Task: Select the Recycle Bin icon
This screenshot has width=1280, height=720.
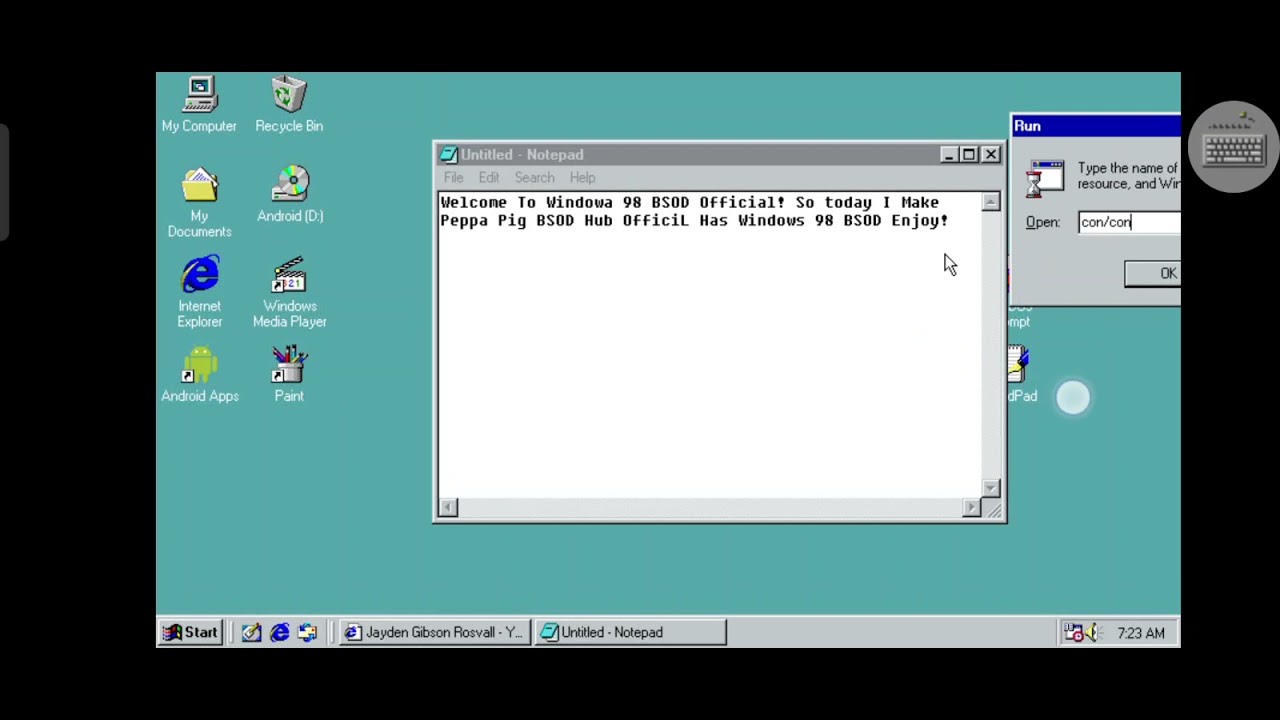Action: (289, 104)
